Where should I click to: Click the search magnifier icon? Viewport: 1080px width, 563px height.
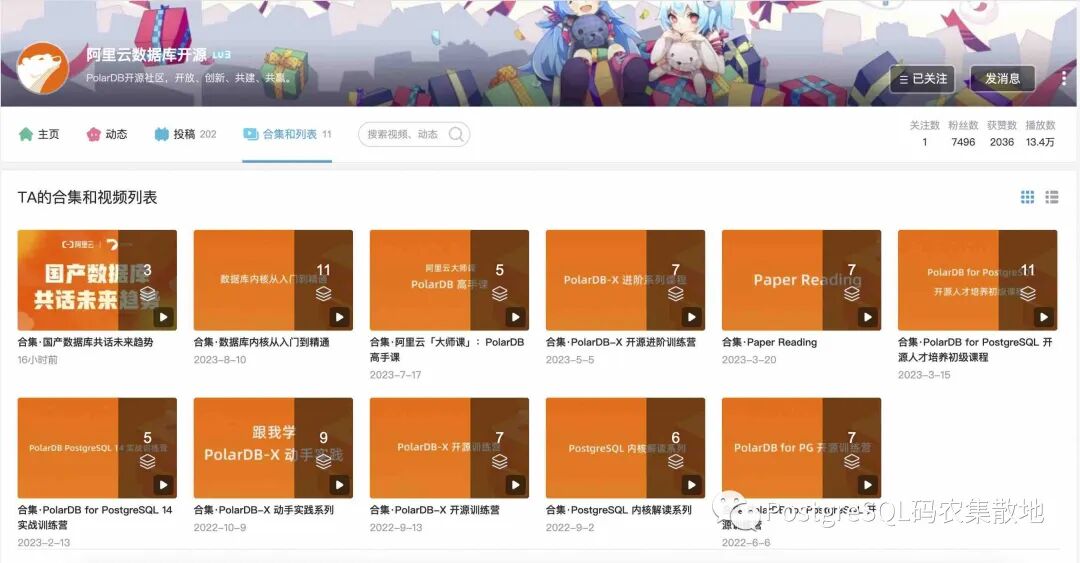coord(456,134)
